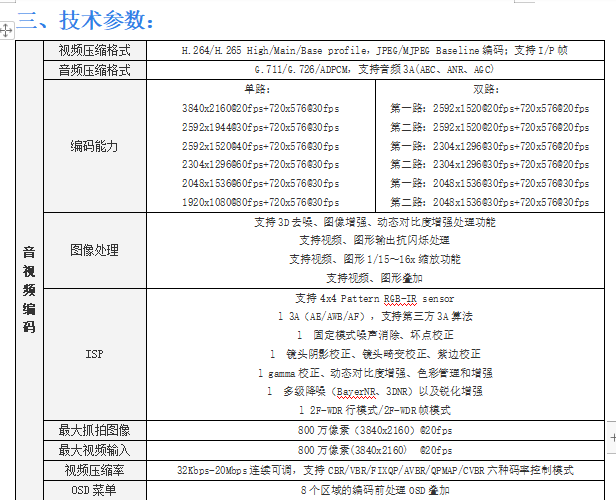The width and height of the screenshot is (616, 500).
Task: Select the 最大抓拍图像 label cell
Action: (x=95, y=430)
